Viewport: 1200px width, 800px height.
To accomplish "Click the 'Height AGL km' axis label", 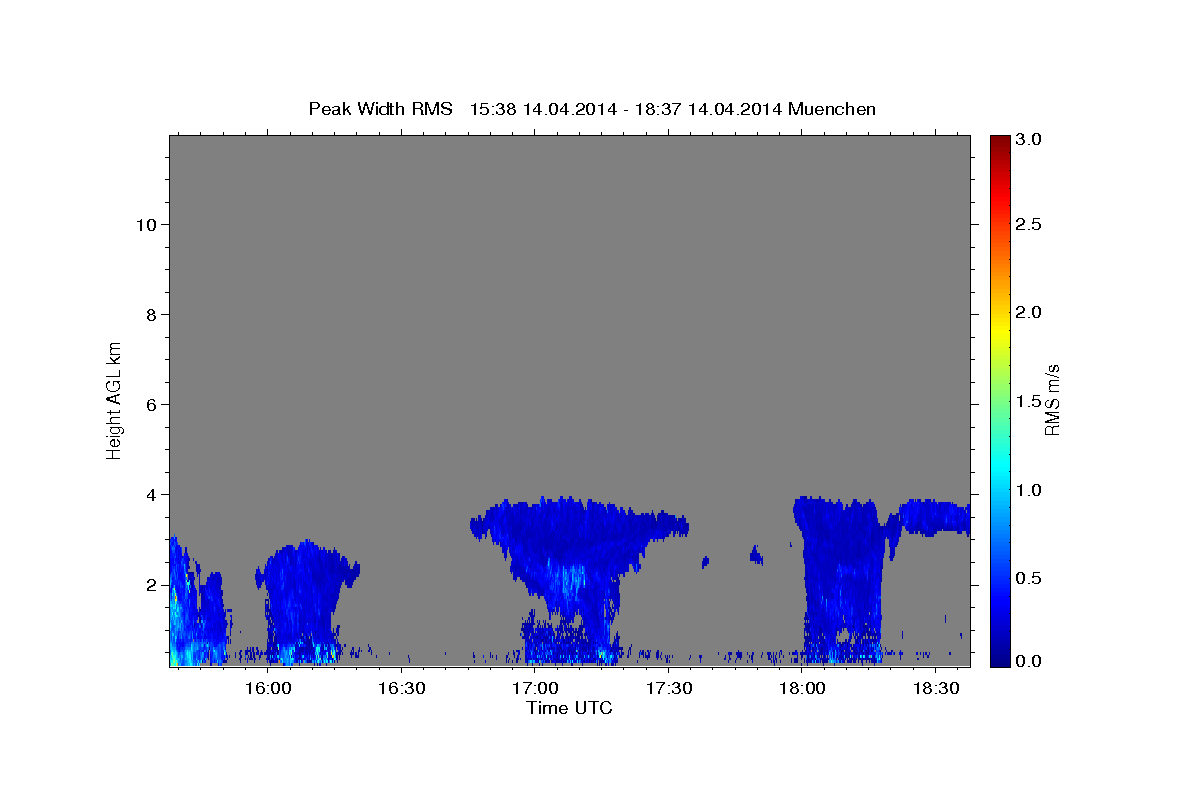I will 115,400.
